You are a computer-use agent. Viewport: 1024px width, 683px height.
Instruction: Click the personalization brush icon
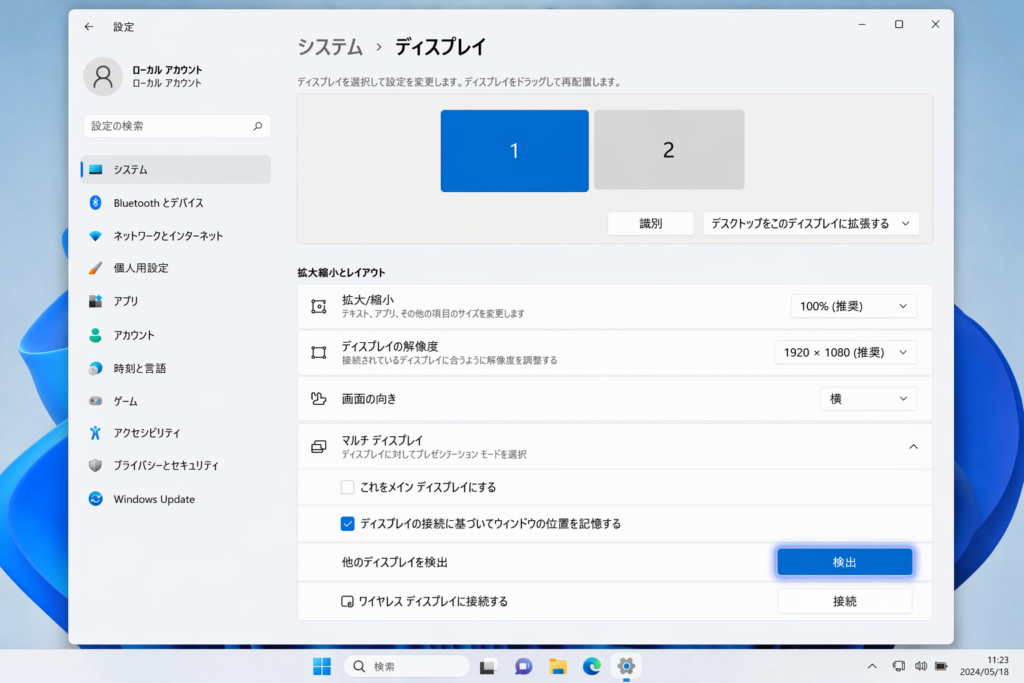[x=95, y=268]
